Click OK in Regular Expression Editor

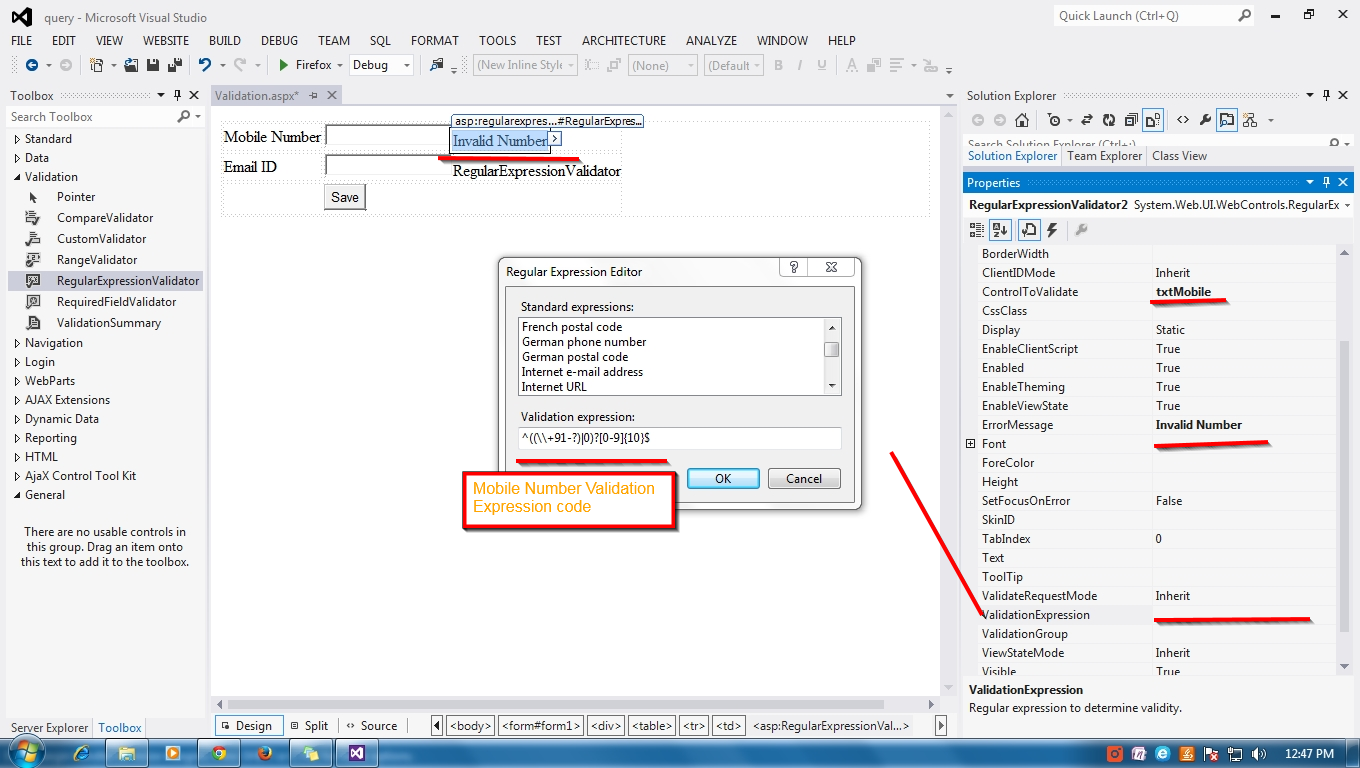(x=723, y=479)
